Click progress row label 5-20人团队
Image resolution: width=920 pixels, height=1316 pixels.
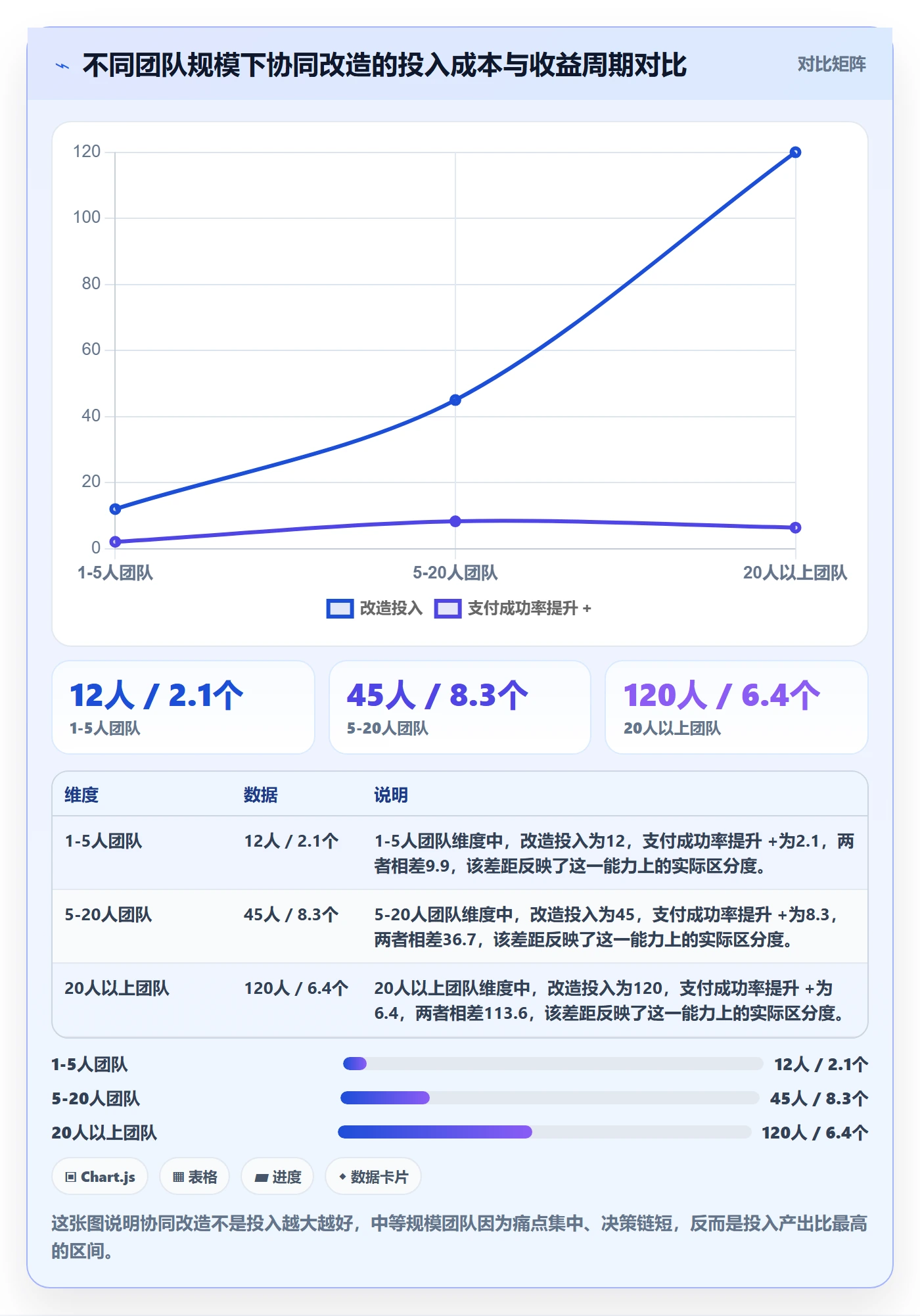tap(95, 1098)
